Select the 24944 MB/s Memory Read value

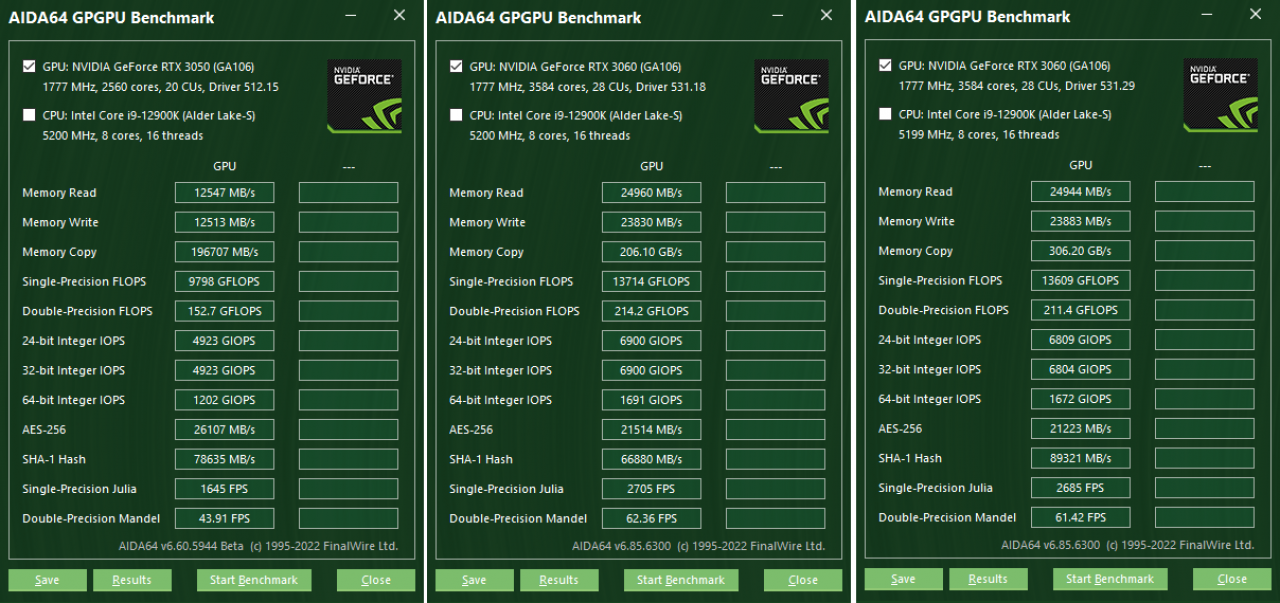click(x=1080, y=192)
